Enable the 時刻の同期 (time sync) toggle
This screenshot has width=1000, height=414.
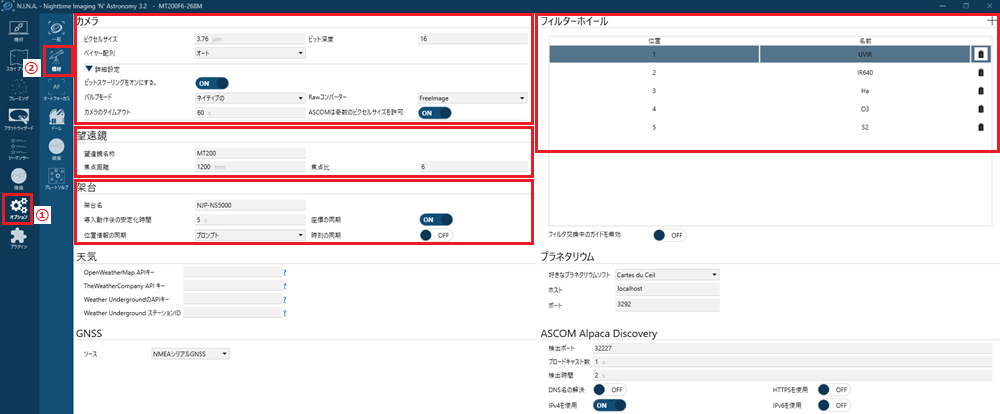point(436,235)
